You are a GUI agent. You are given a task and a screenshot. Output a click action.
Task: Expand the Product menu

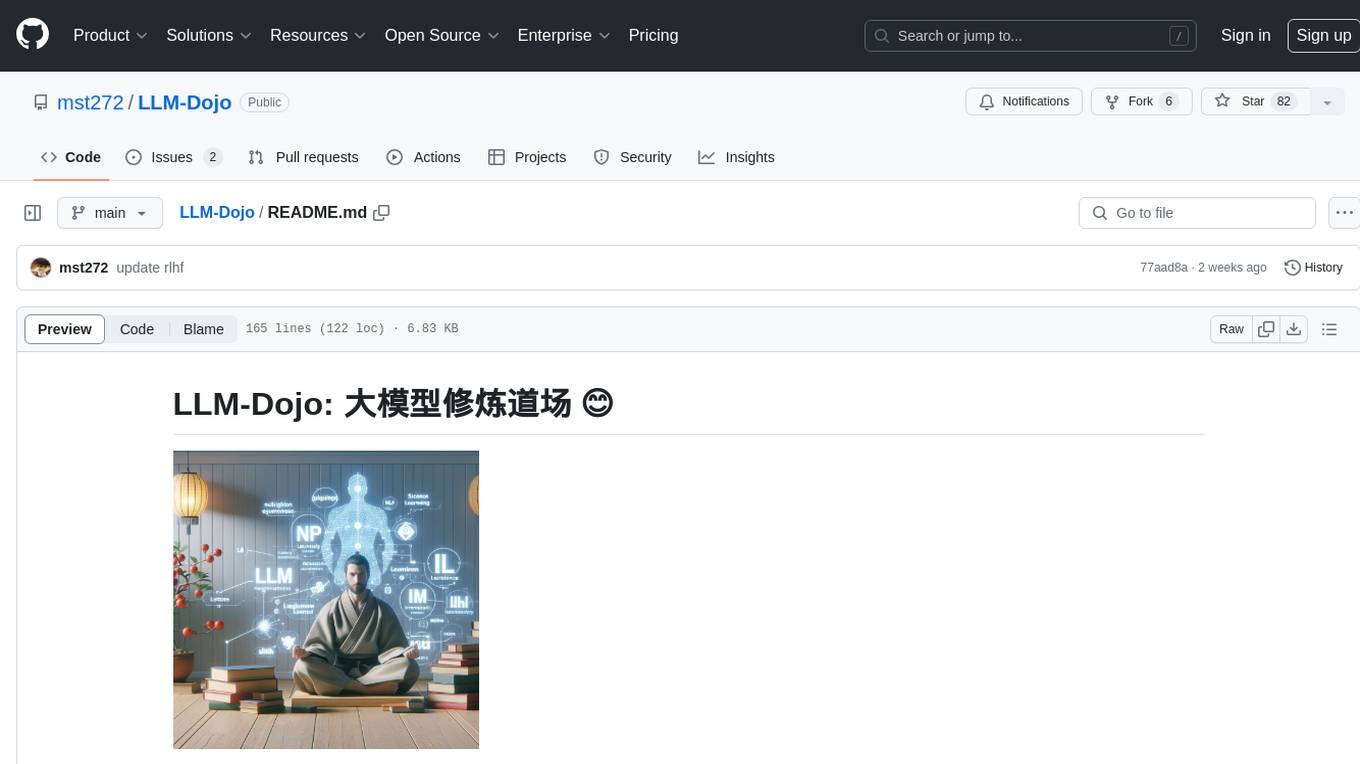point(110,35)
